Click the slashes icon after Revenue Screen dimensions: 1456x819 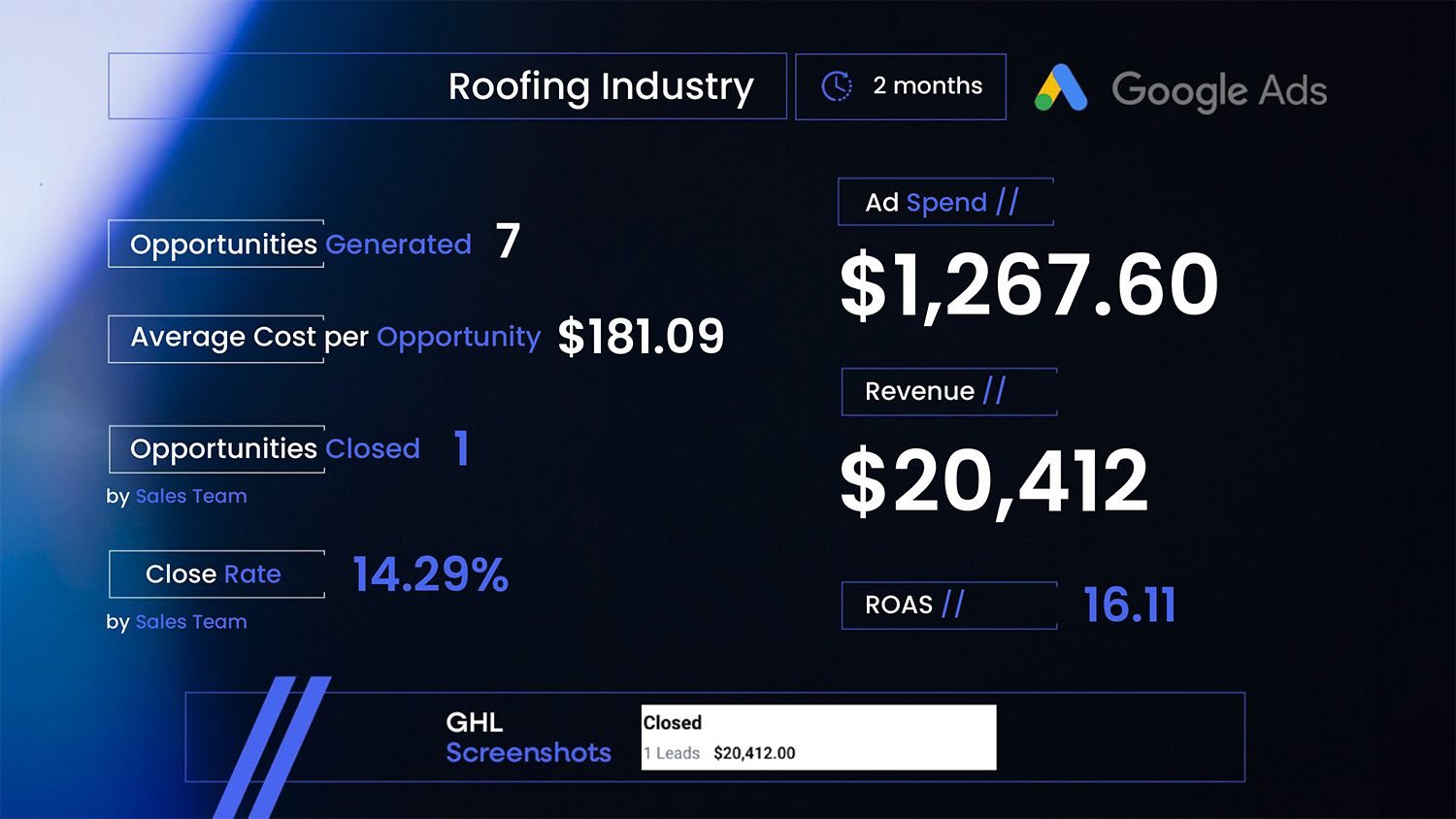[x=994, y=391]
